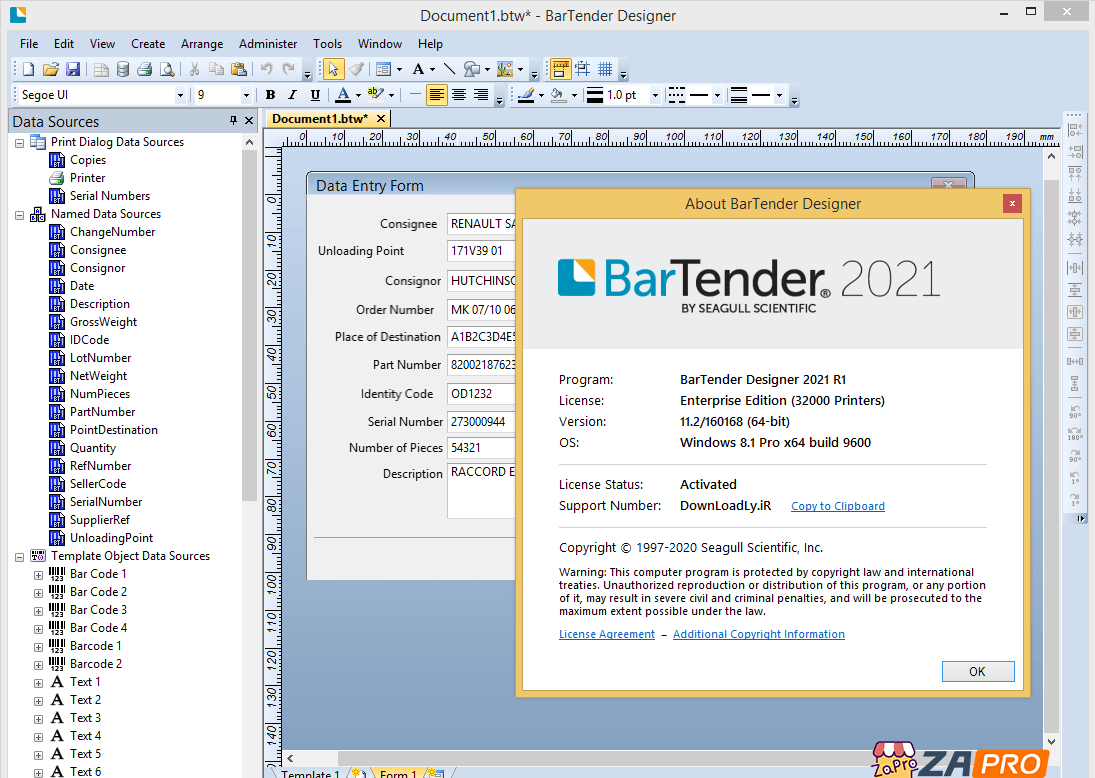Select the Serial Numbers data source
The width and height of the screenshot is (1095, 778).
(110, 196)
